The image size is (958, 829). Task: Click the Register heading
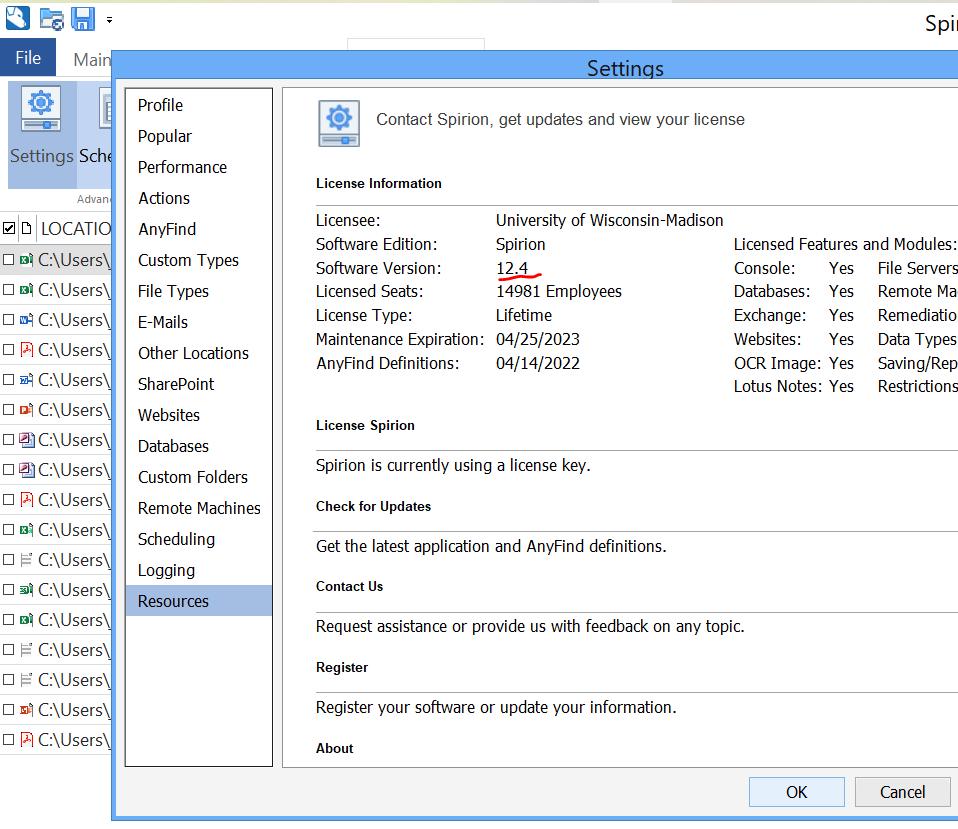click(x=342, y=668)
